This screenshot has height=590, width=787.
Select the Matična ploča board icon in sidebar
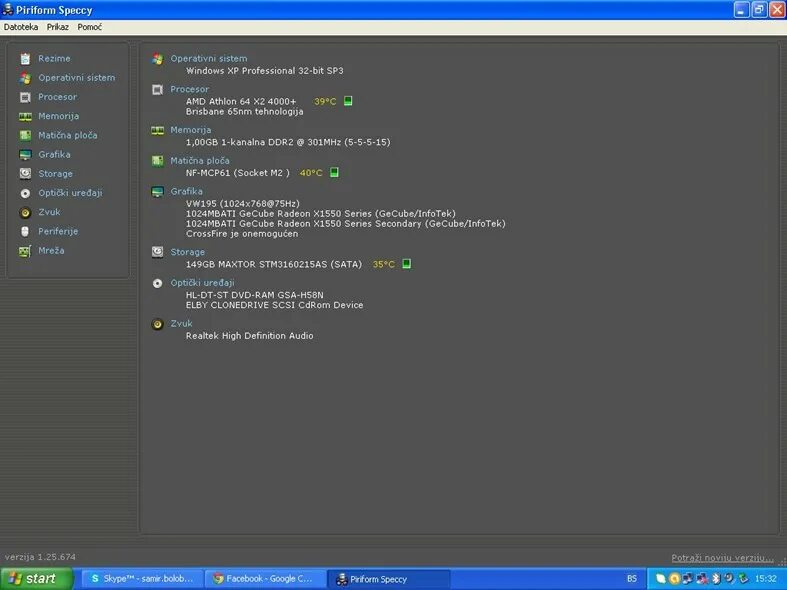pyautogui.click(x=25, y=135)
